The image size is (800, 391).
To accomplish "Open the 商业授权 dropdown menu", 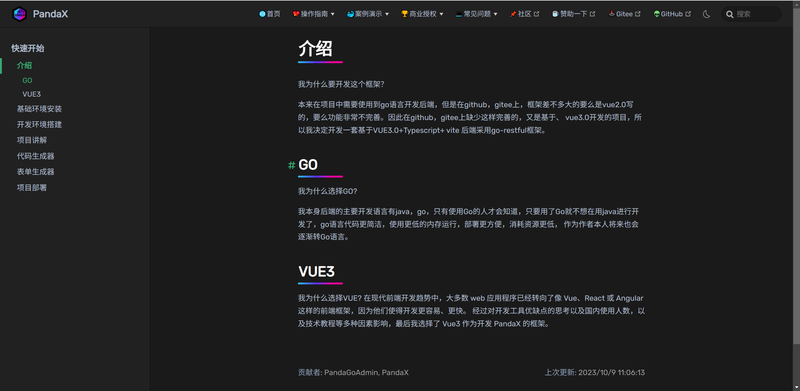I will click(422, 14).
